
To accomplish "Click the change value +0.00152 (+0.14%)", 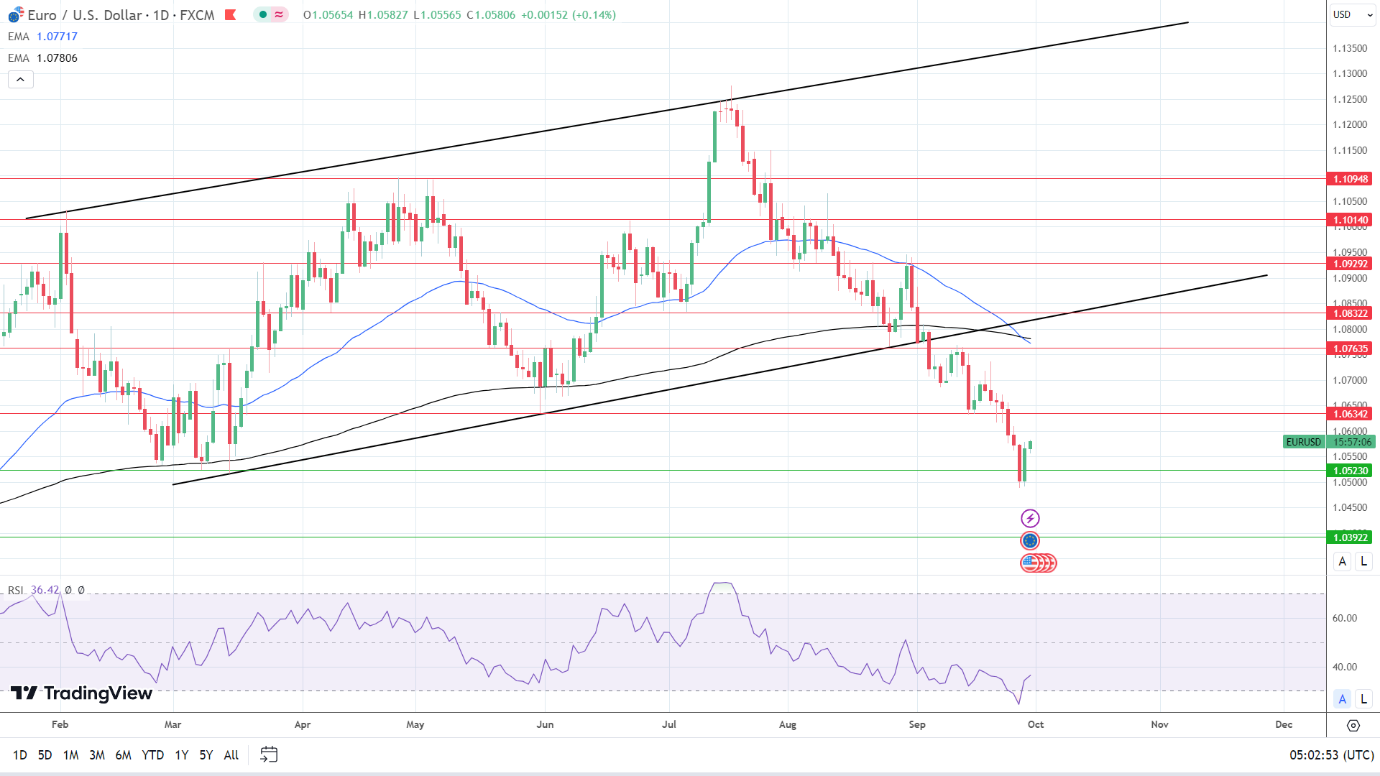I will (568, 15).
